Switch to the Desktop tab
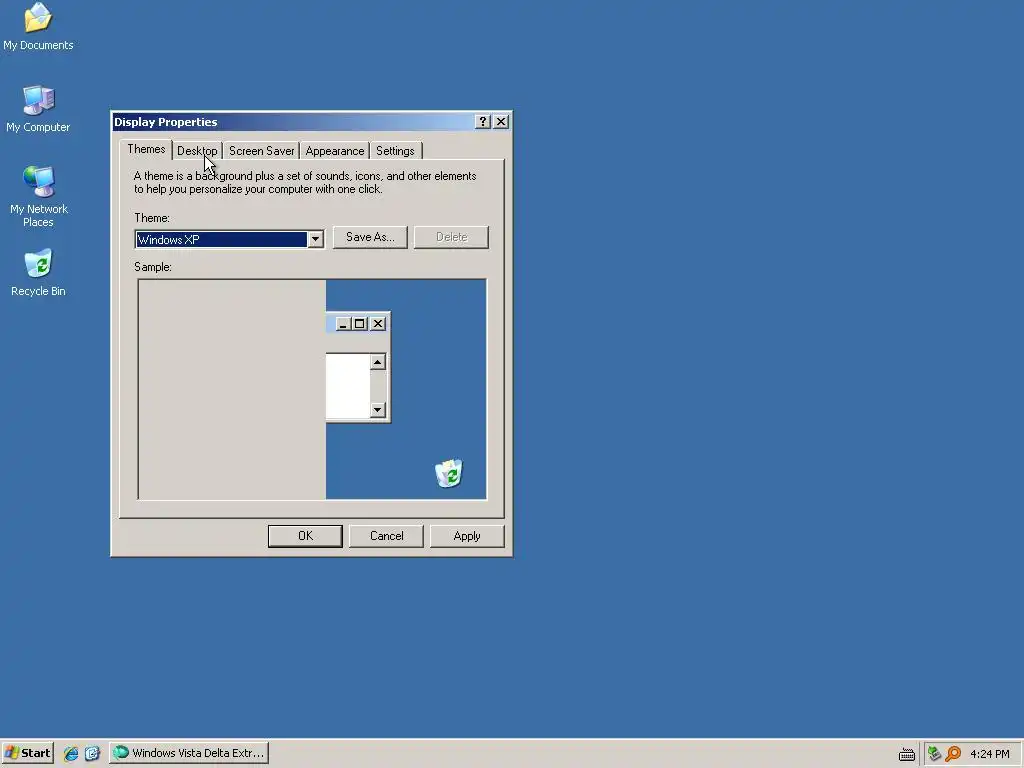 (197, 151)
